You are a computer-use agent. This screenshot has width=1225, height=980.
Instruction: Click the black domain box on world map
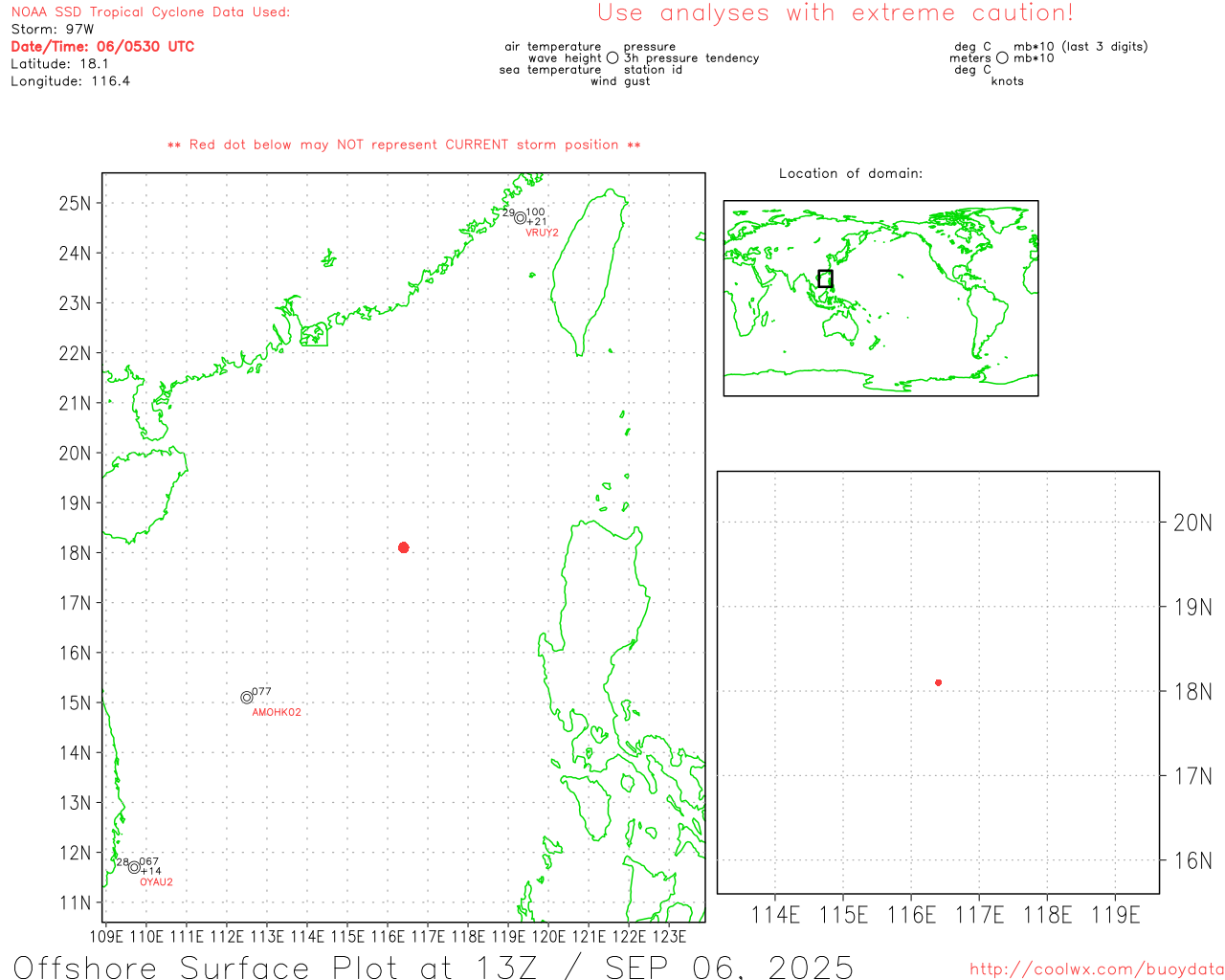pyautogui.click(x=825, y=278)
